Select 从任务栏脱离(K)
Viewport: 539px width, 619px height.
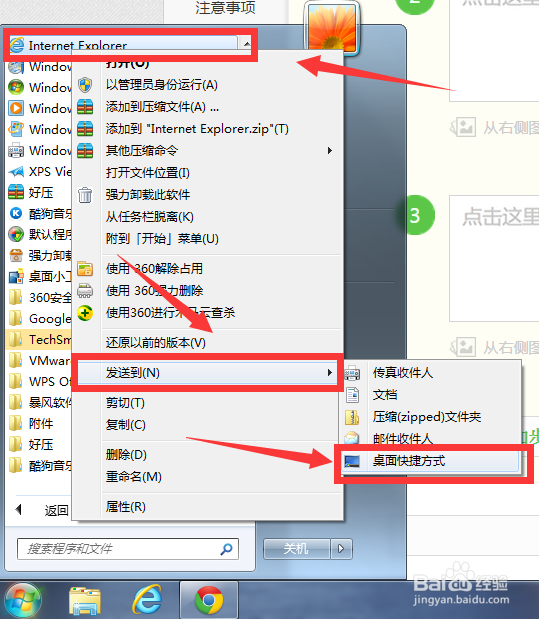tap(150, 217)
